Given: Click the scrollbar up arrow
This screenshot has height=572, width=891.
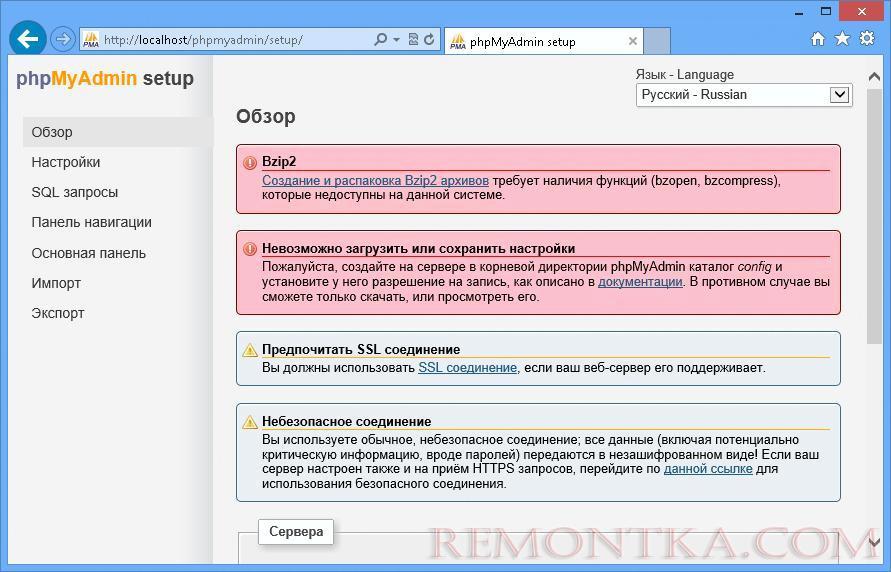Looking at the screenshot, I should coord(875,77).
